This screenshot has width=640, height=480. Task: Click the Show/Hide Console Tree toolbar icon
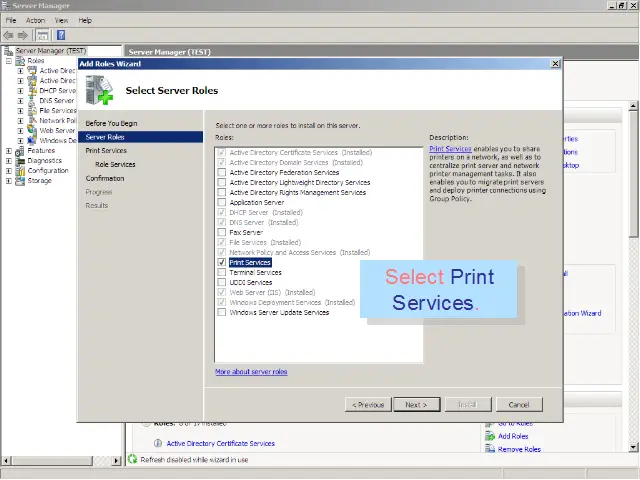(42, 36)
